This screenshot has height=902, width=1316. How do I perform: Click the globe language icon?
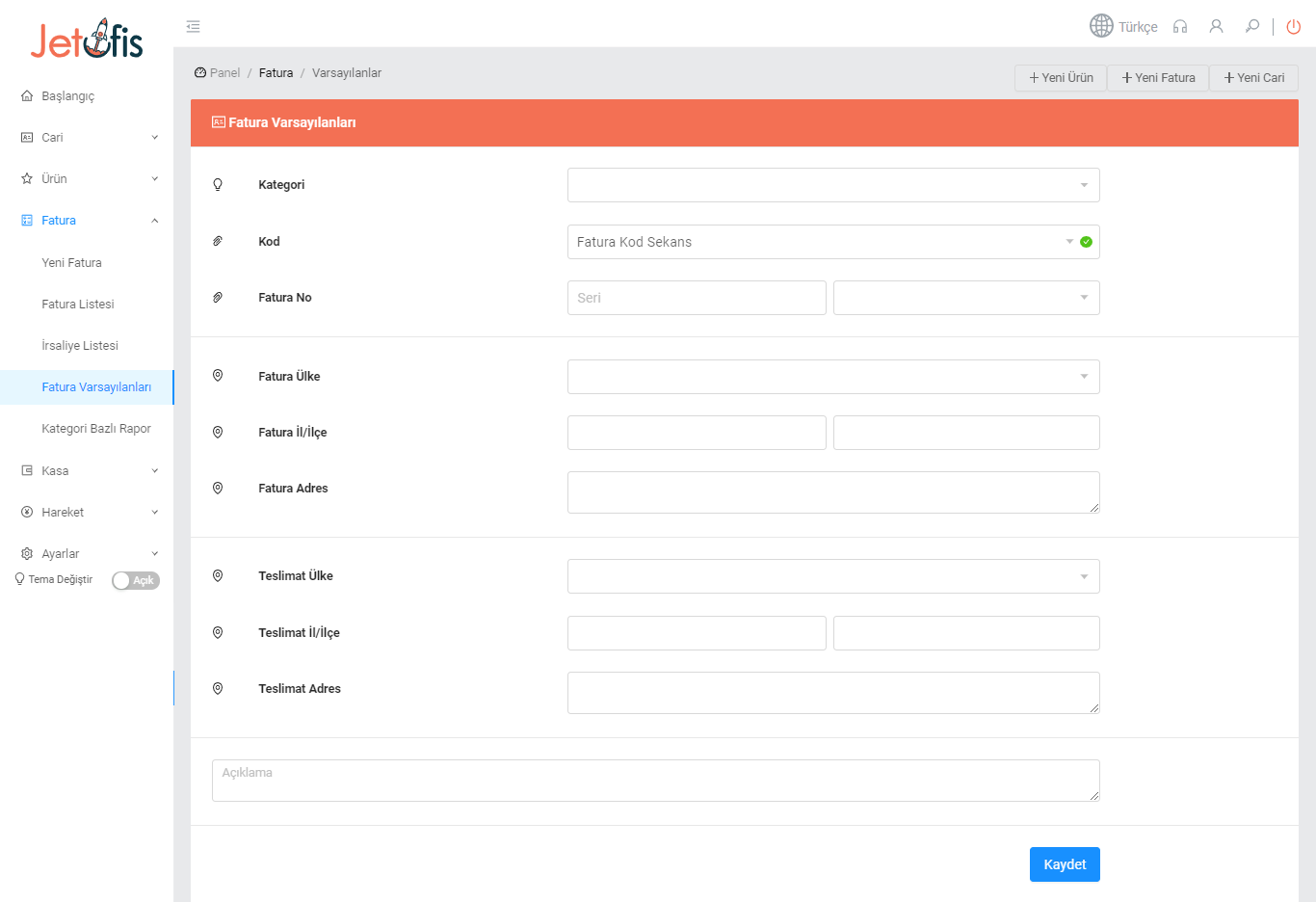tap(1101, 26)
